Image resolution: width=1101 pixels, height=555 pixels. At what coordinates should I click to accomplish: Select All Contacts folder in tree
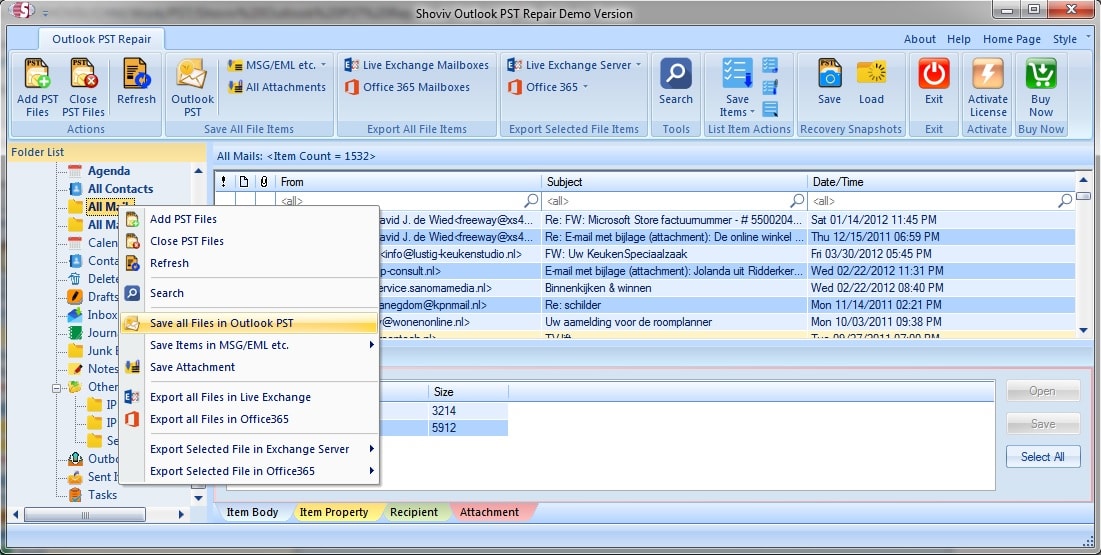[120, 188]
